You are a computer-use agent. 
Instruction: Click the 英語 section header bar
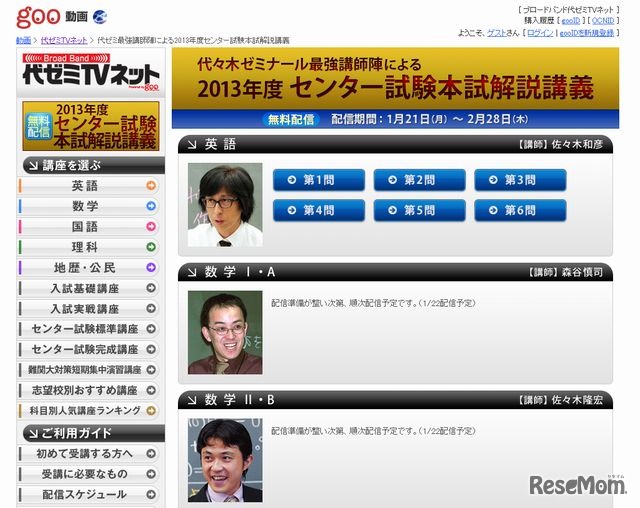coord(396,144)
